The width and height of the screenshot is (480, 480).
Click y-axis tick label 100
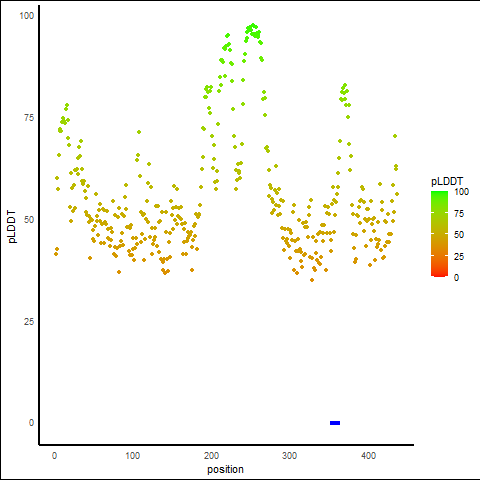coord(27,16)
